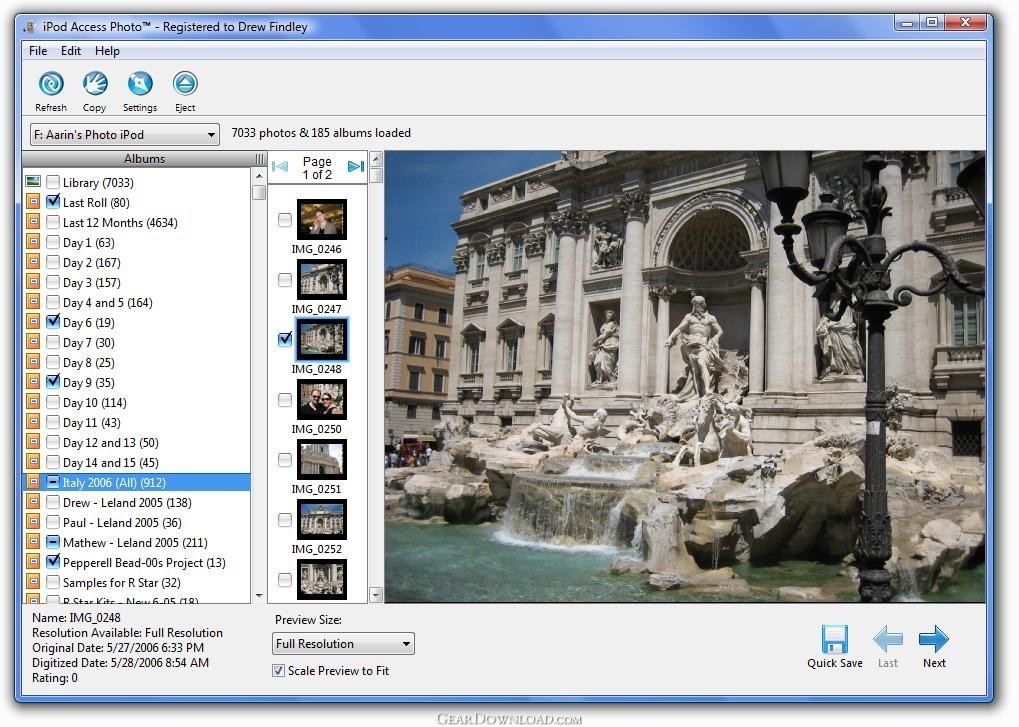Check the Library (7033) checkbox

click(53, 182)
